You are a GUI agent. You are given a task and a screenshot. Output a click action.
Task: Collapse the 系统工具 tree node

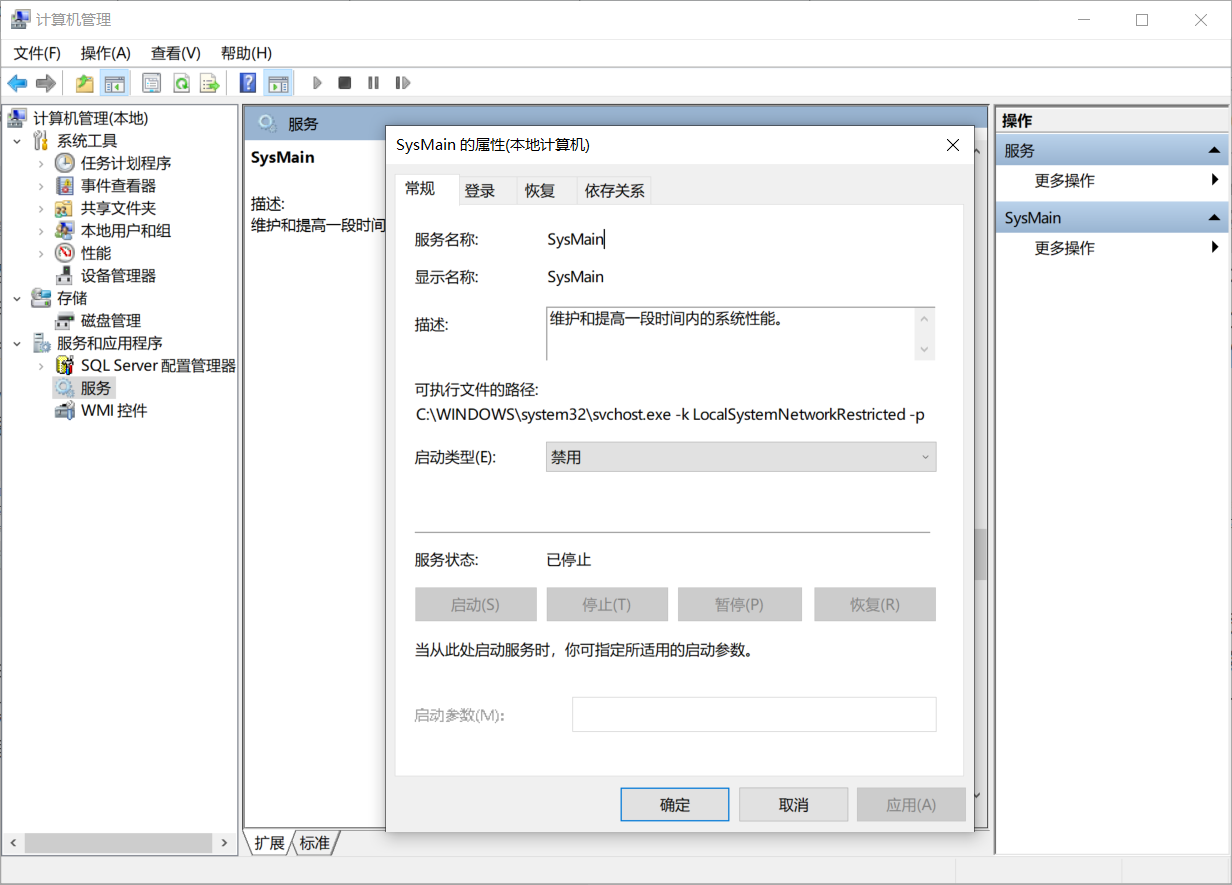coord(17,141)
